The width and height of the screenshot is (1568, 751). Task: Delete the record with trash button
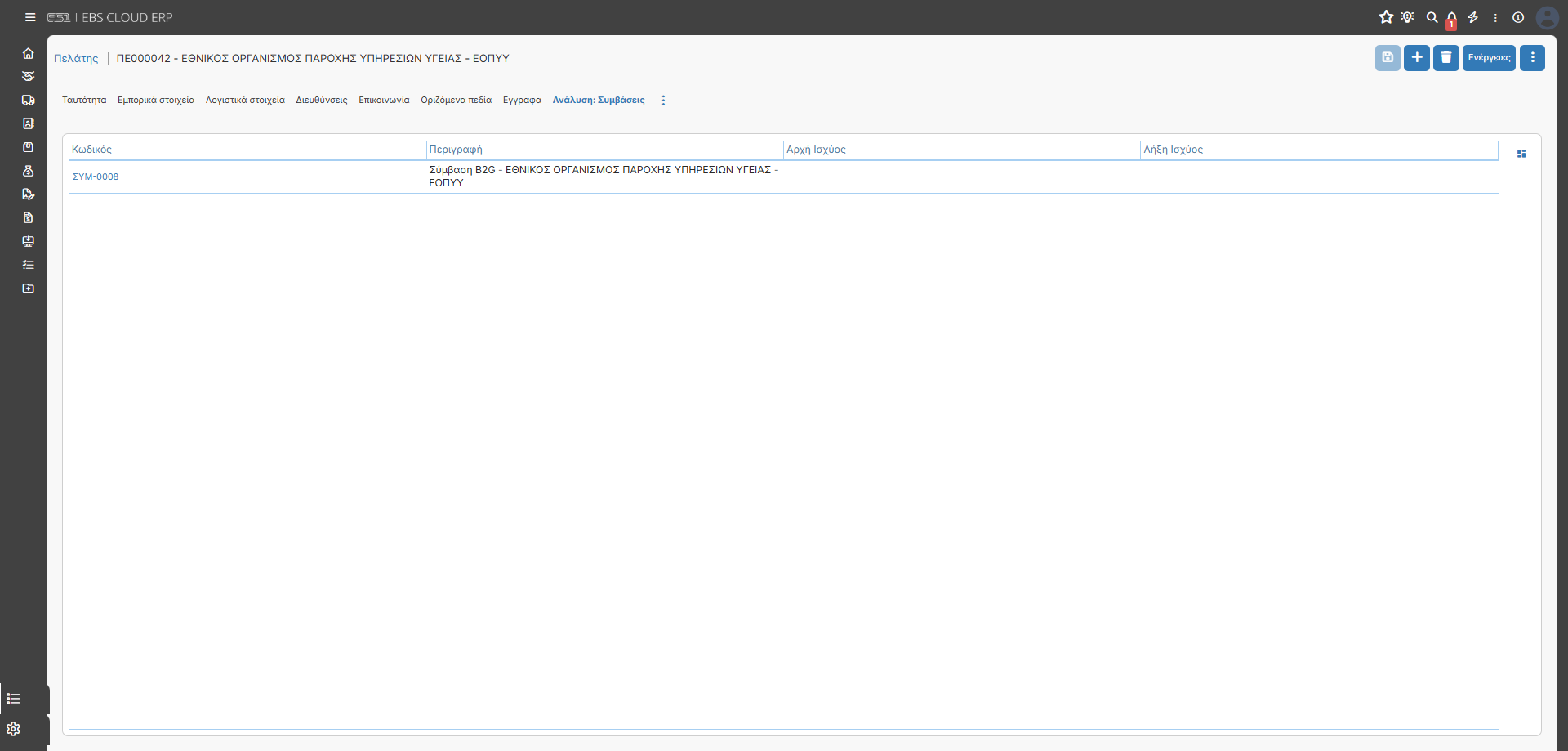click(x=1446, y=57)
